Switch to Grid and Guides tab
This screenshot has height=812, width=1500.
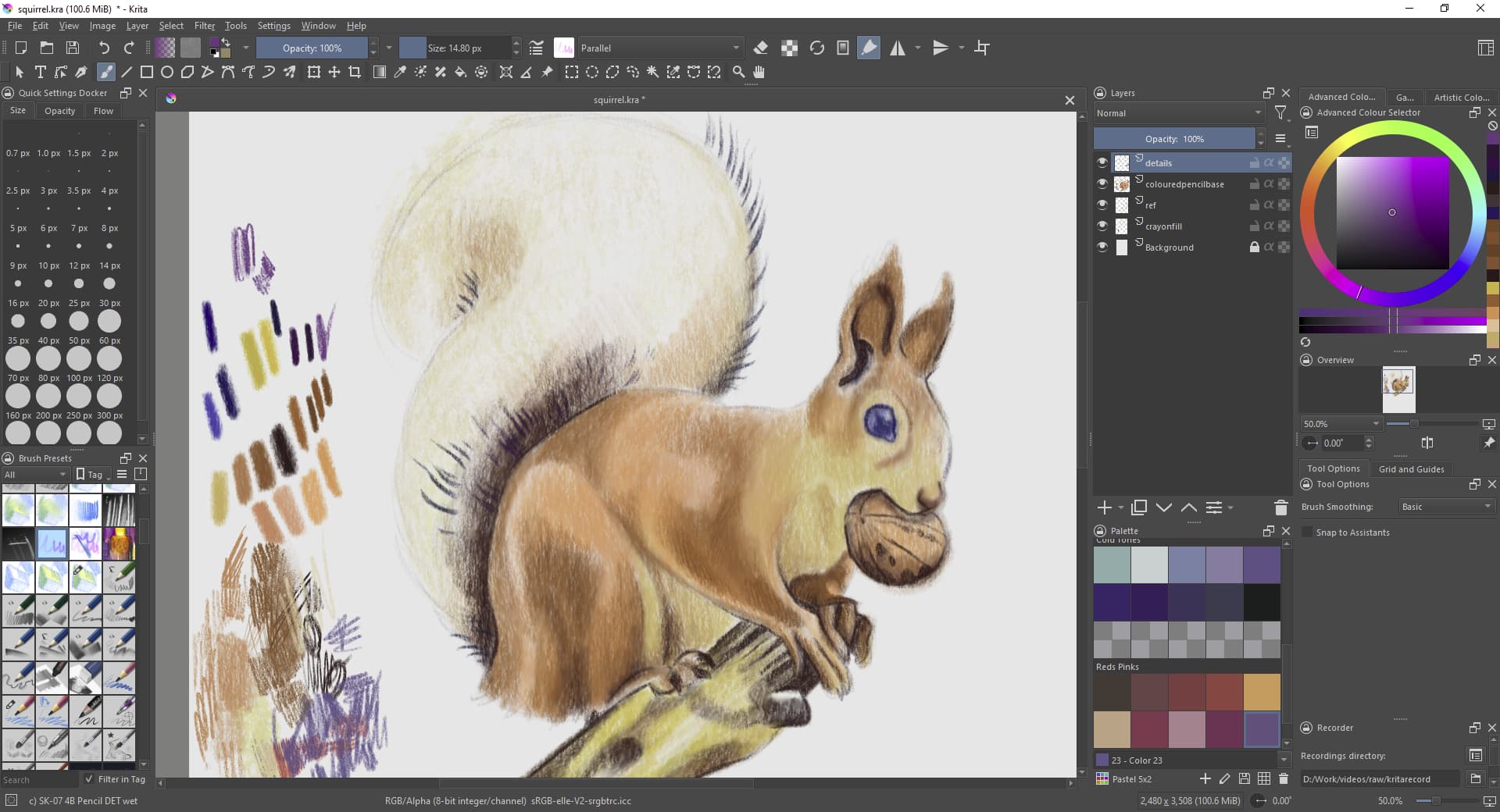1411,468
